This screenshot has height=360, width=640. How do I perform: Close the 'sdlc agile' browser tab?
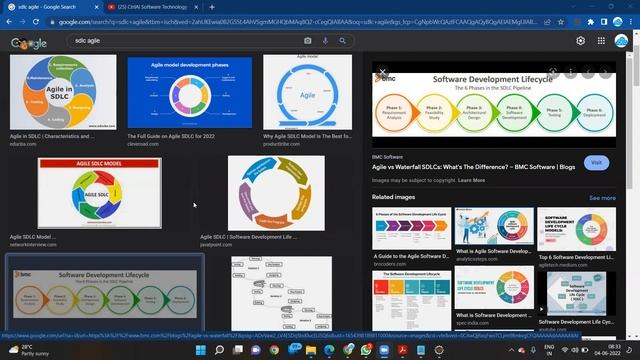(96, 7)
